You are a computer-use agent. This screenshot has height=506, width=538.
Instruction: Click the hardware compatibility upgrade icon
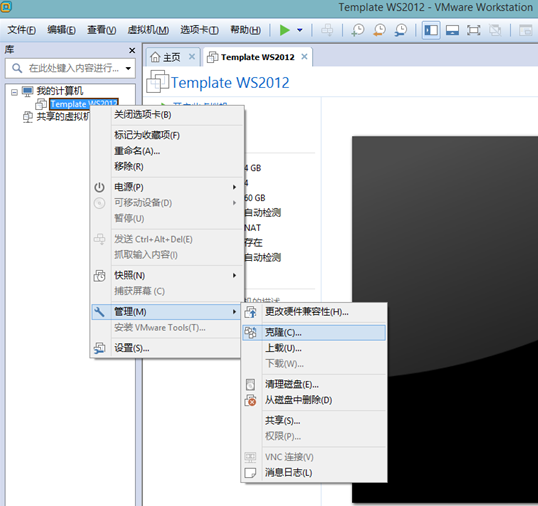coord(250,312)
